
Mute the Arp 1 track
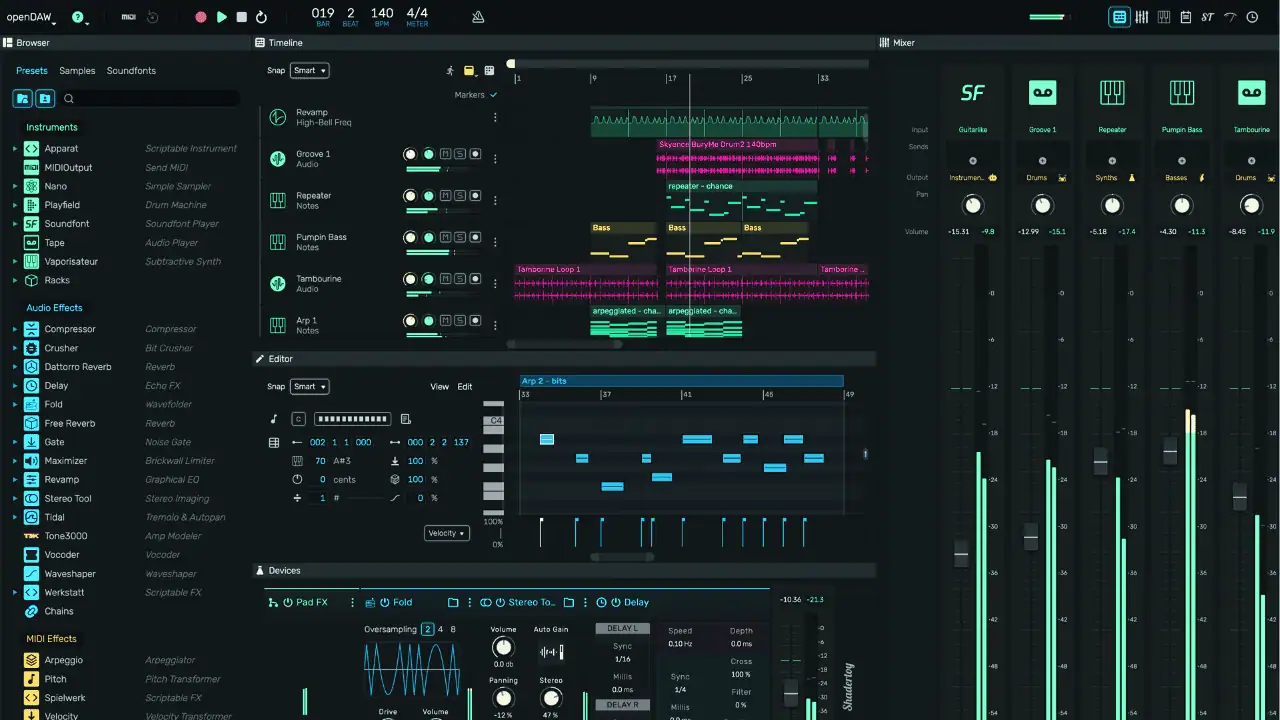coord(445,321)
